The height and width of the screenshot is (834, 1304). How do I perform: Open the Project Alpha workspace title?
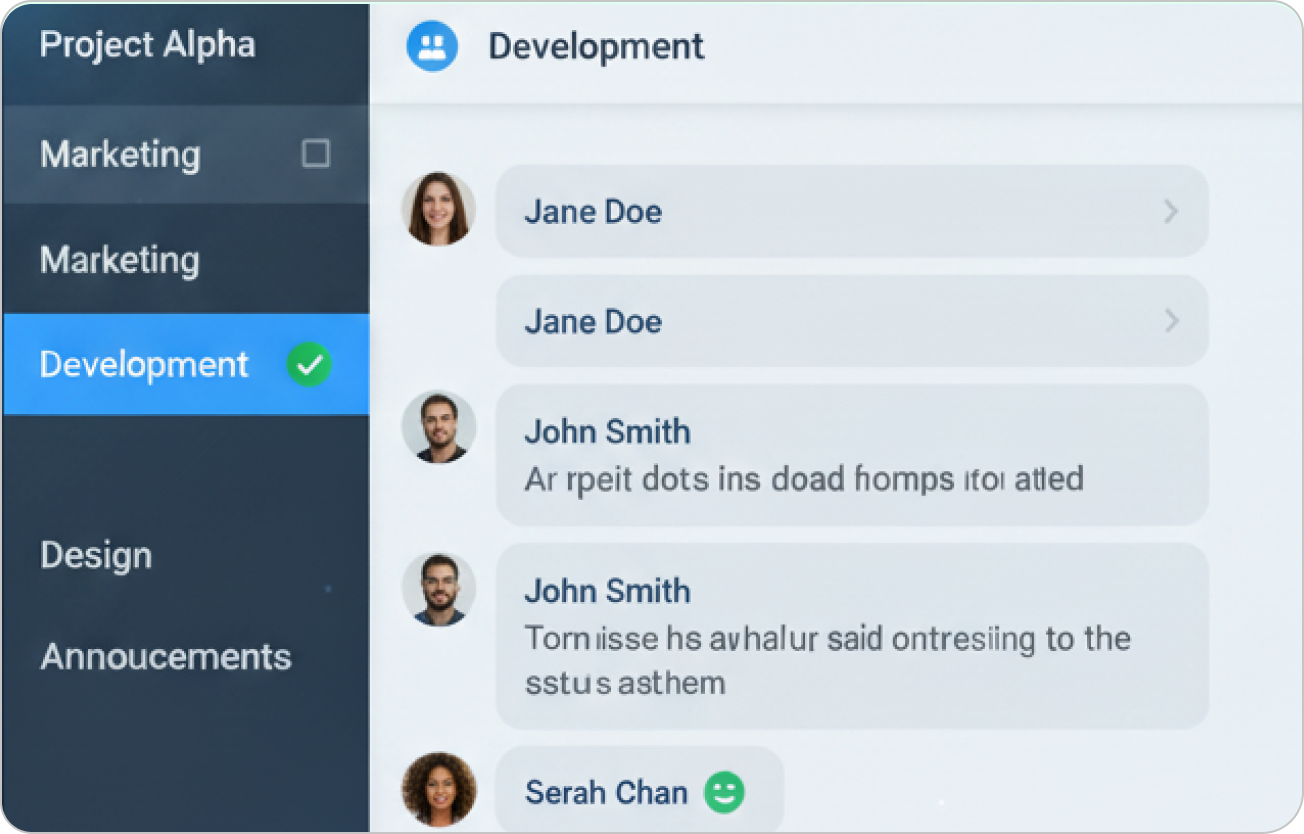[x=147, y=45]
